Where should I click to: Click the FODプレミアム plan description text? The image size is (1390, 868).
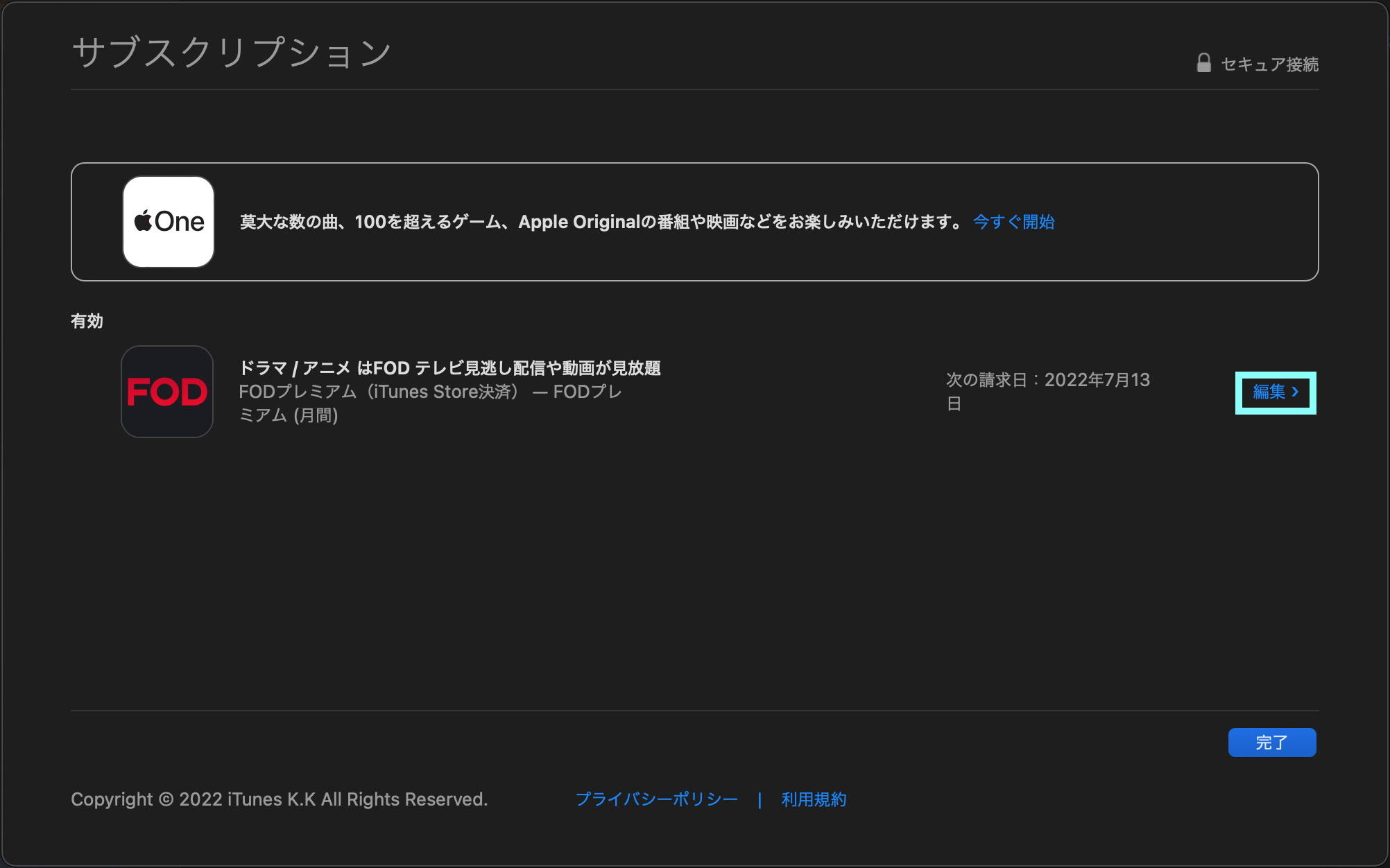point(430,403)
